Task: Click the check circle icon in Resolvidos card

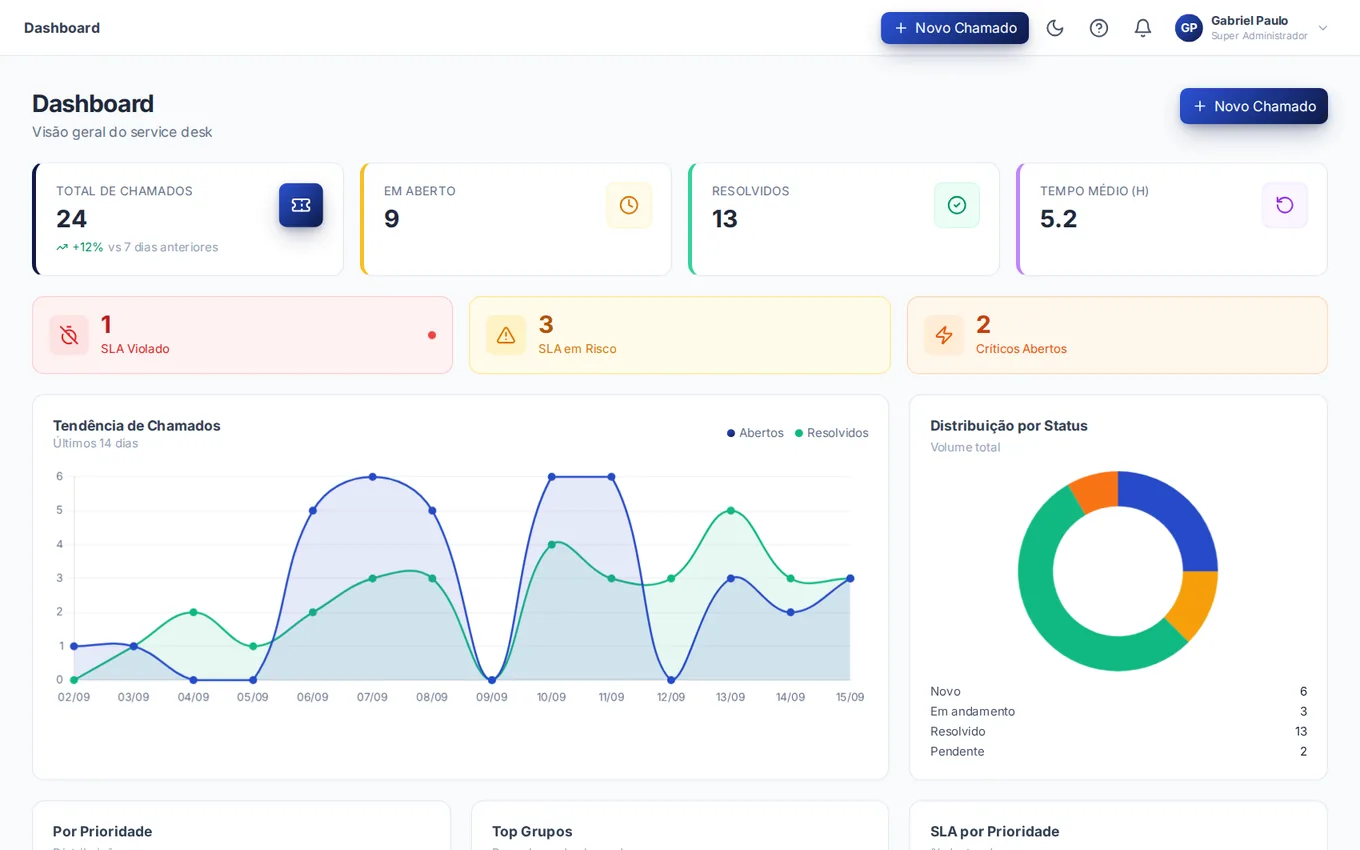Action: click(957, 205)
